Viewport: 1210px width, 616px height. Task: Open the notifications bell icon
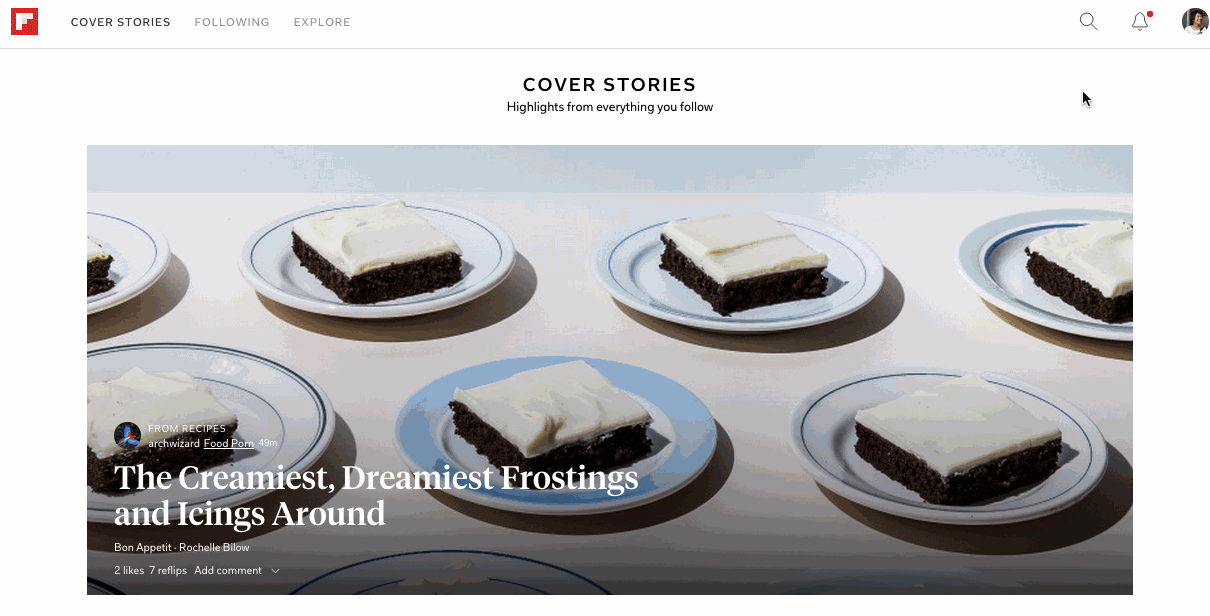1140,21
